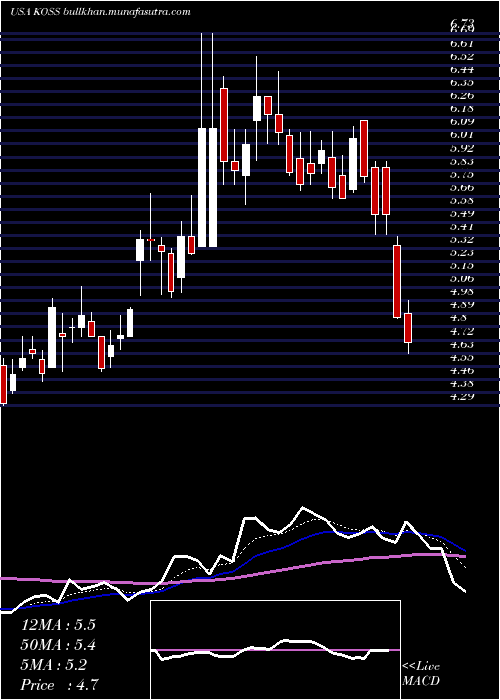The height and width of the screenshot is (700, 500).
Task: Click the '<<Live MACD' label
Action: point(421,674)
